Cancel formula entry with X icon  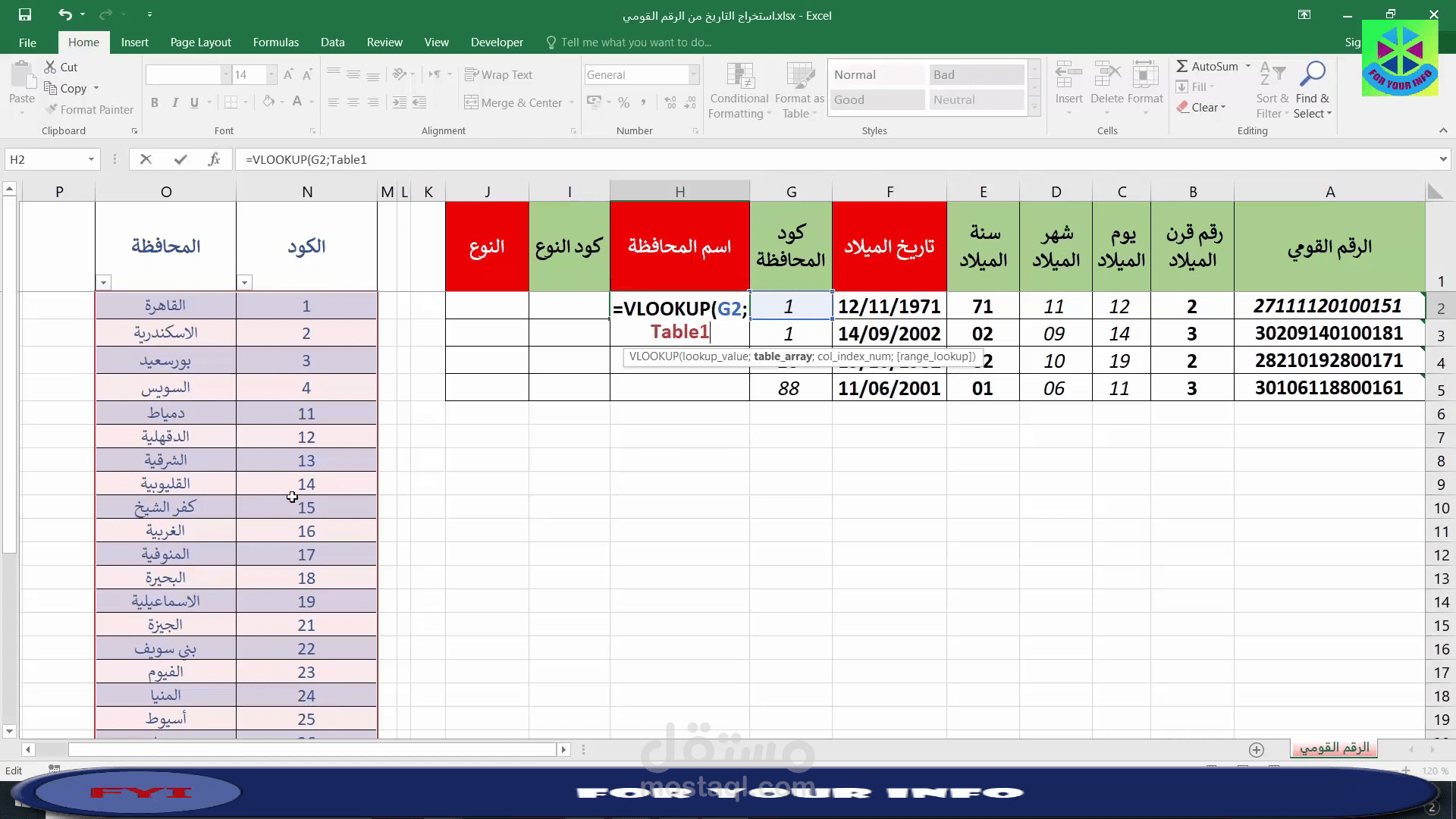coord(146,159)
